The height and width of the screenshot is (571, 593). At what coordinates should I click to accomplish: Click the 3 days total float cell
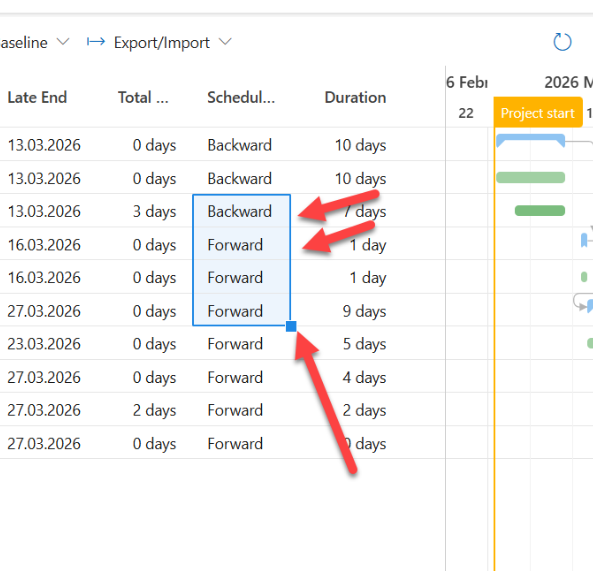click(x=154, y=211)
